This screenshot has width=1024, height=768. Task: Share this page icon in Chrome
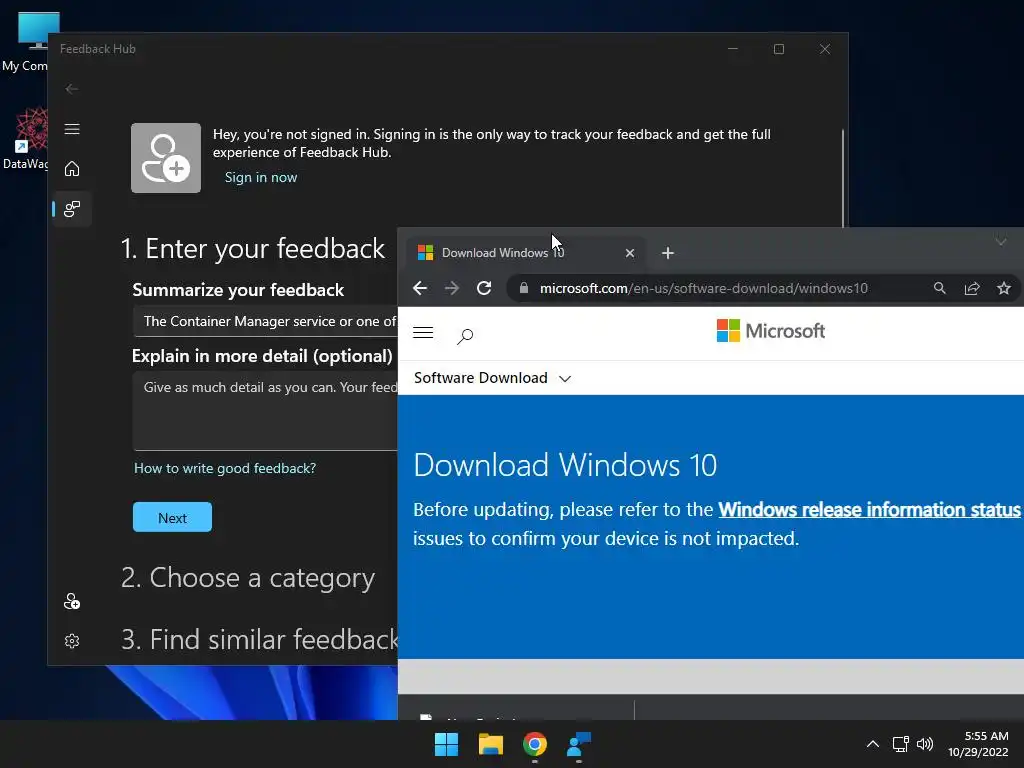point(972,288)
